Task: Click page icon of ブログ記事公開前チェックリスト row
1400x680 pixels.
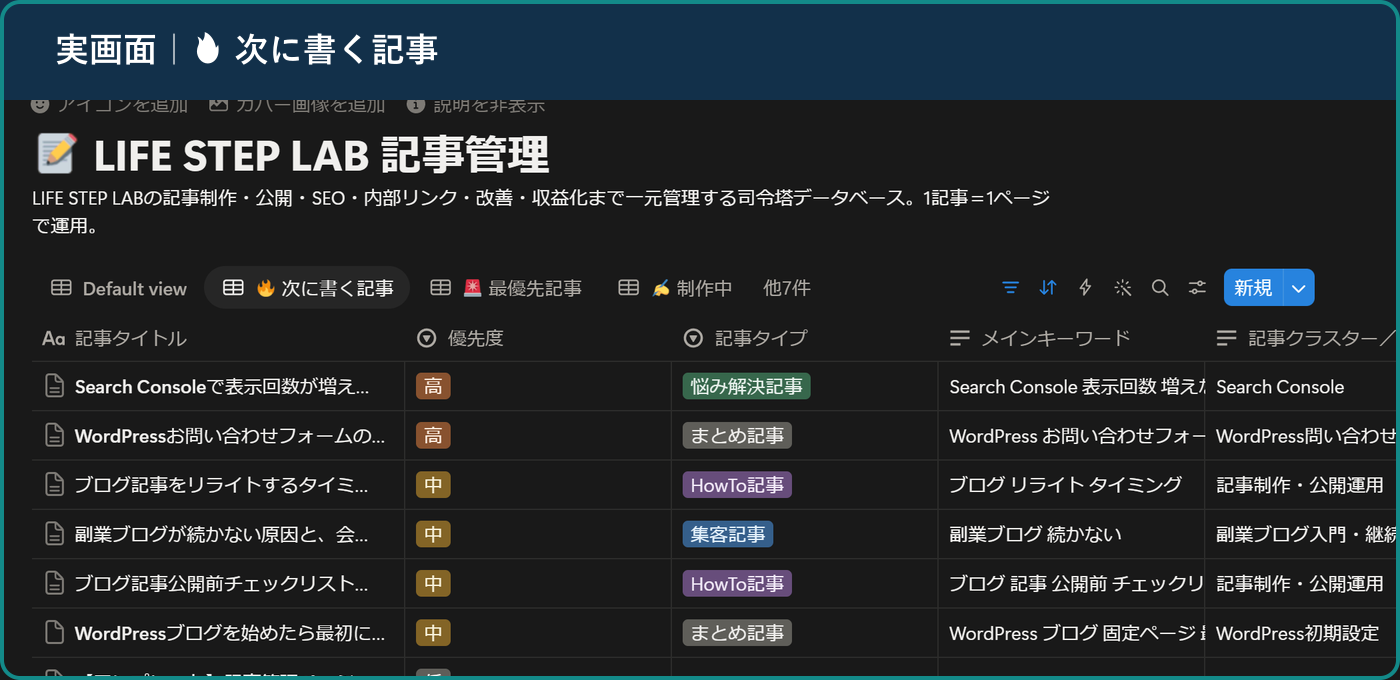Action: (x=55, y=584)
